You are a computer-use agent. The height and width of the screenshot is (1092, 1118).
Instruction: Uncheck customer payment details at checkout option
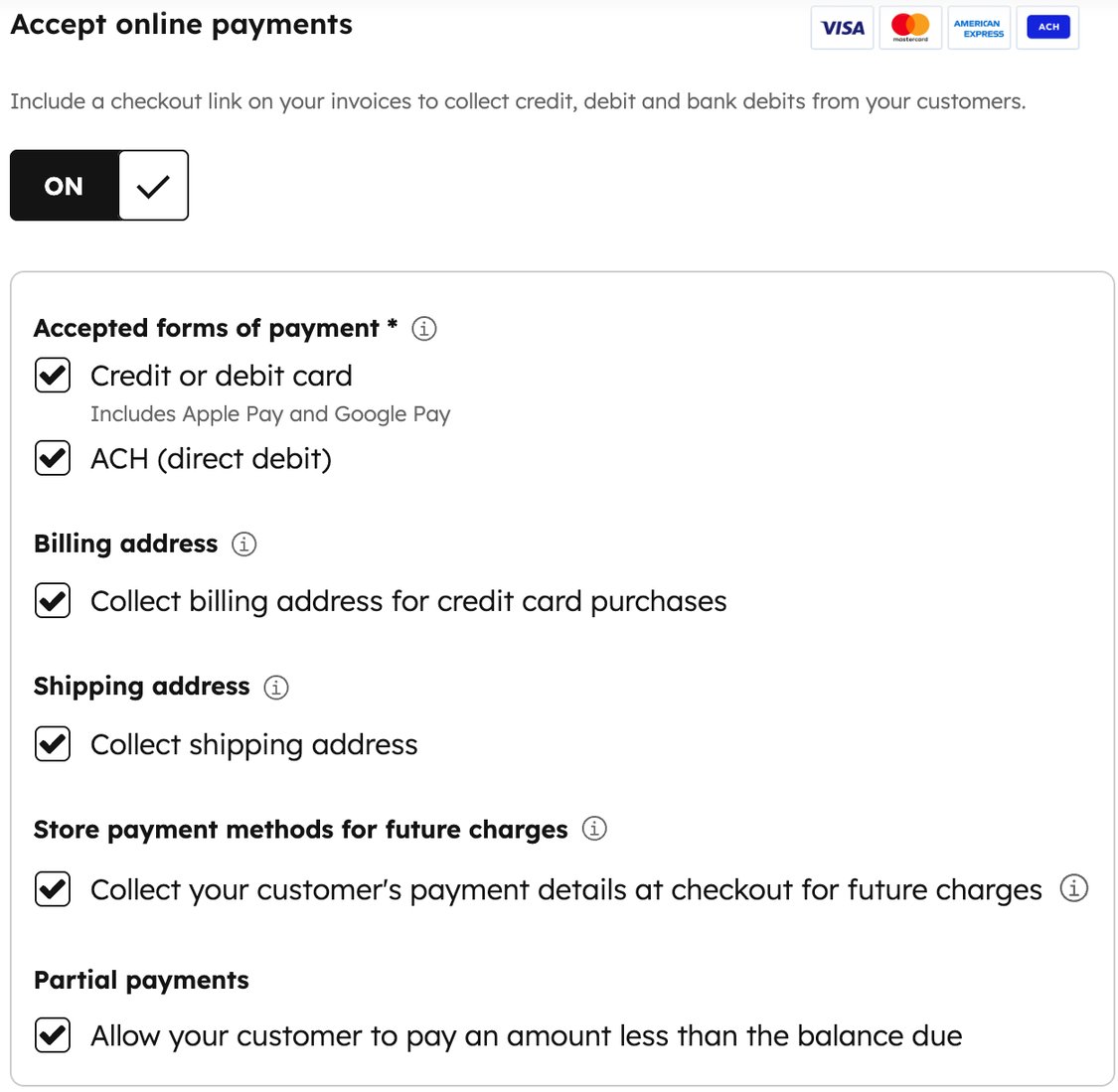[52, 889]
